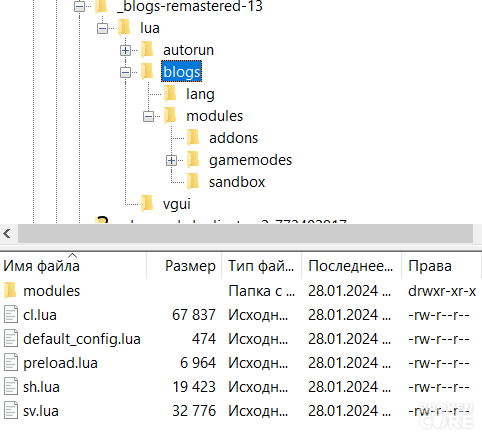Collapse the blogs folder node
The width and height of the screenshot is (482, 433).
125,72
